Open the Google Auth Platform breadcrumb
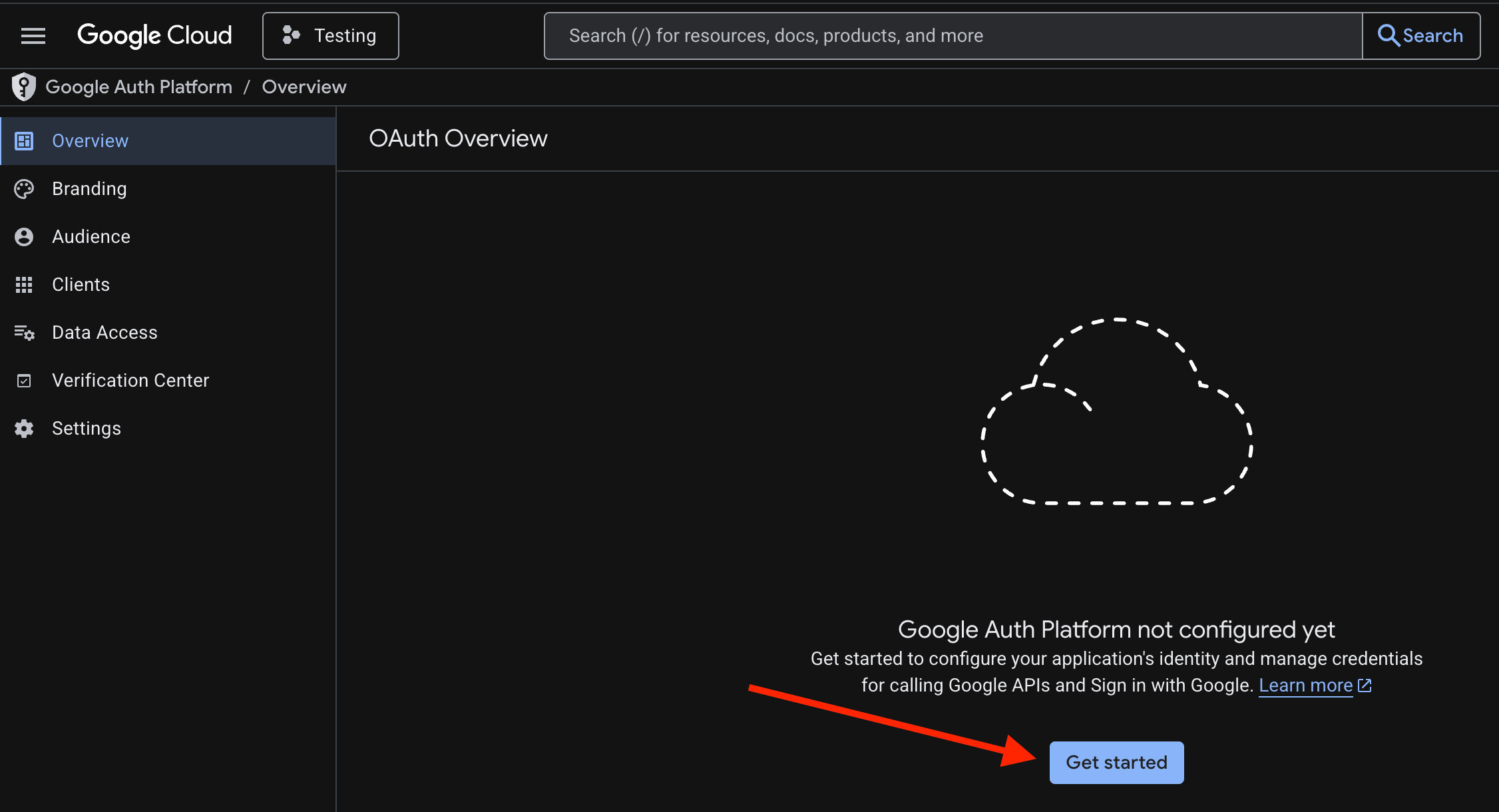The image size is (1499, 812). coord(138,87)
